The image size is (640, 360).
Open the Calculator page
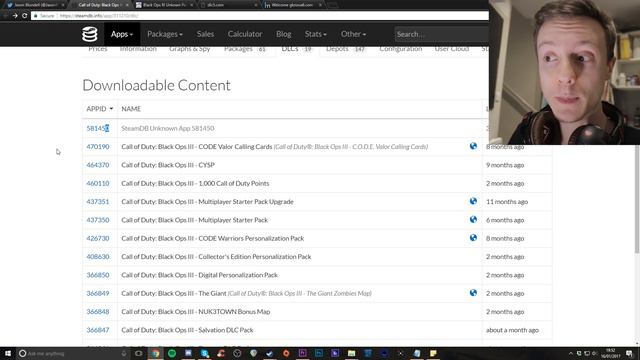pyautogui.click(x=245, y=34)
